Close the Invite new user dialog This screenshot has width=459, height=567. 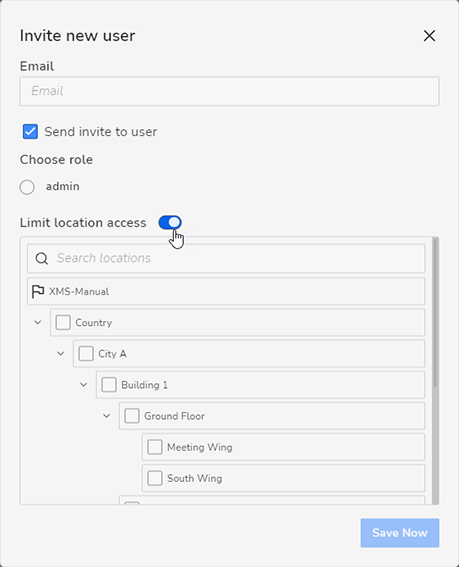pyautogui.click(x=429, y=35)
